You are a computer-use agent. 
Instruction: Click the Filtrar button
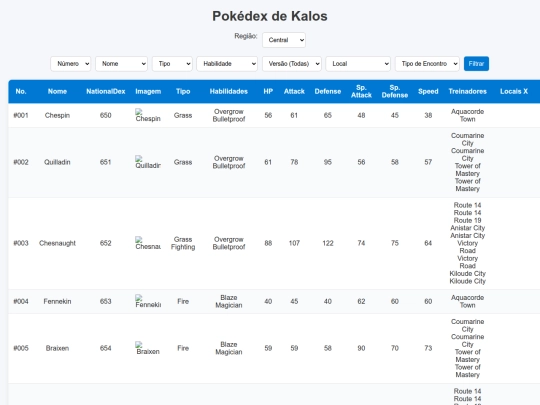(476, 64)
